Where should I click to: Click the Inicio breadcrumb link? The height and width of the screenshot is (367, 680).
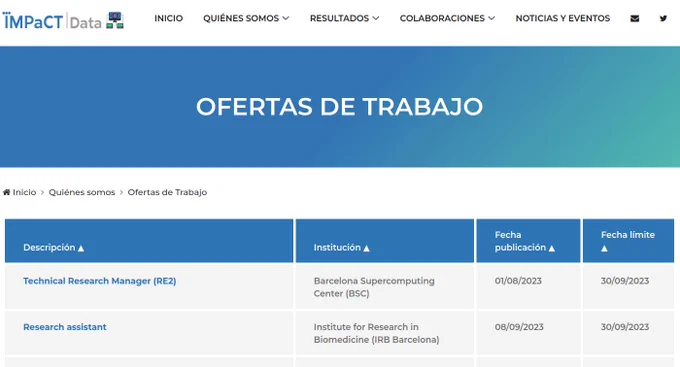pyautogui.click(x=24, y=192)
